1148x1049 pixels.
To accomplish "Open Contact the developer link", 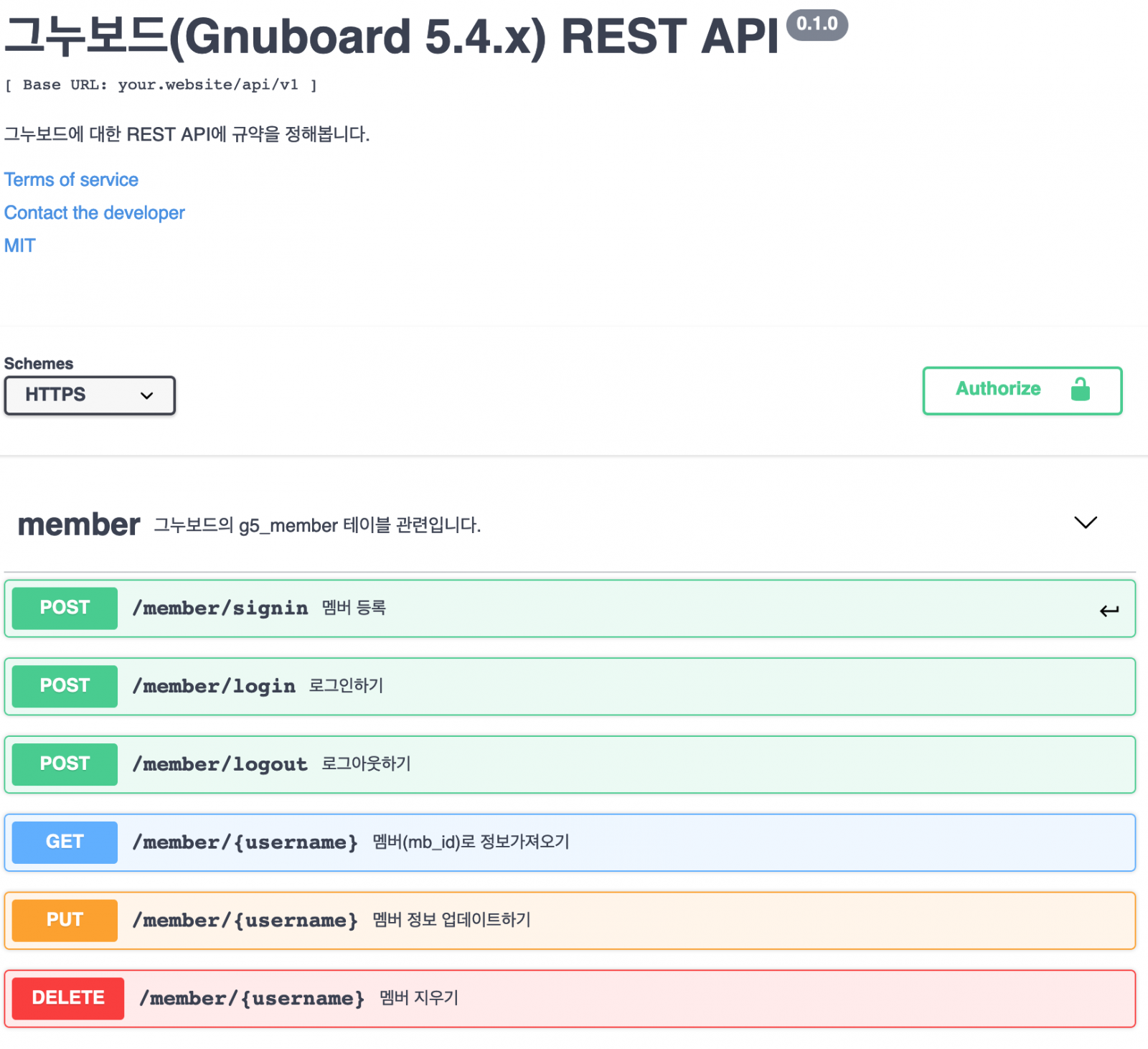I will coord(95,212).
